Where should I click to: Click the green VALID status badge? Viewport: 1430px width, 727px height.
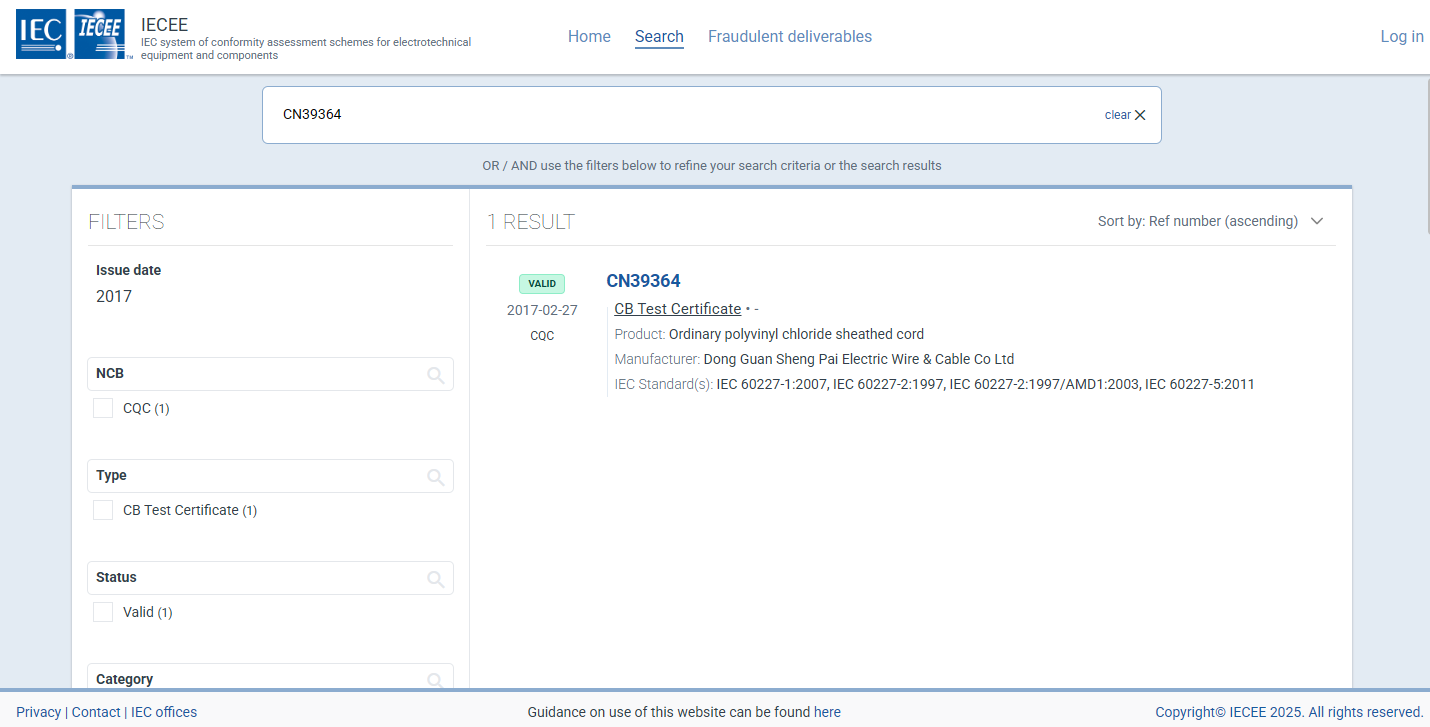(x=541, y=284)
